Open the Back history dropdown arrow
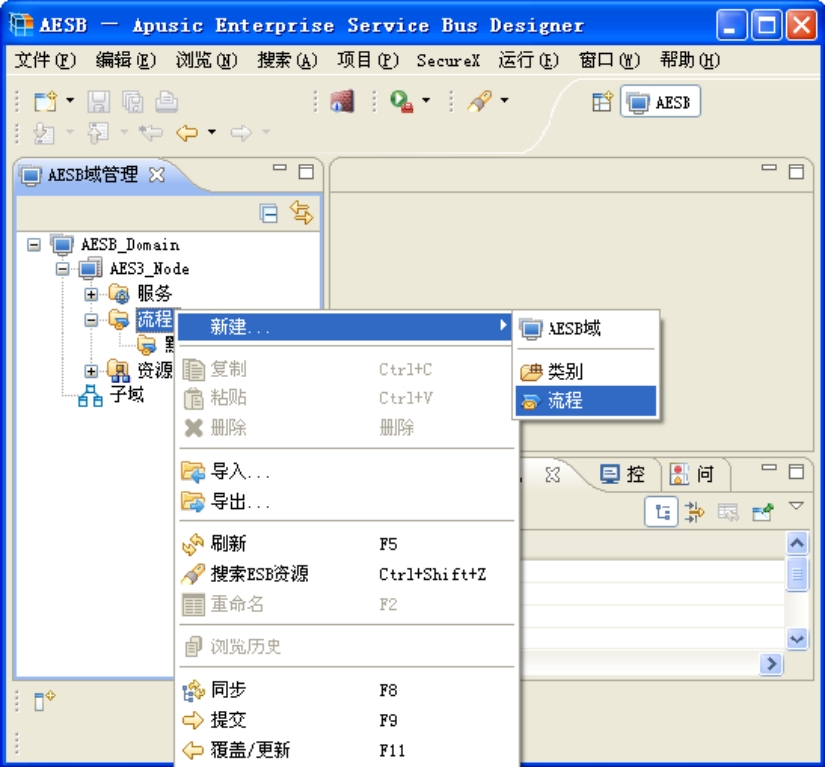 point(212,132)
